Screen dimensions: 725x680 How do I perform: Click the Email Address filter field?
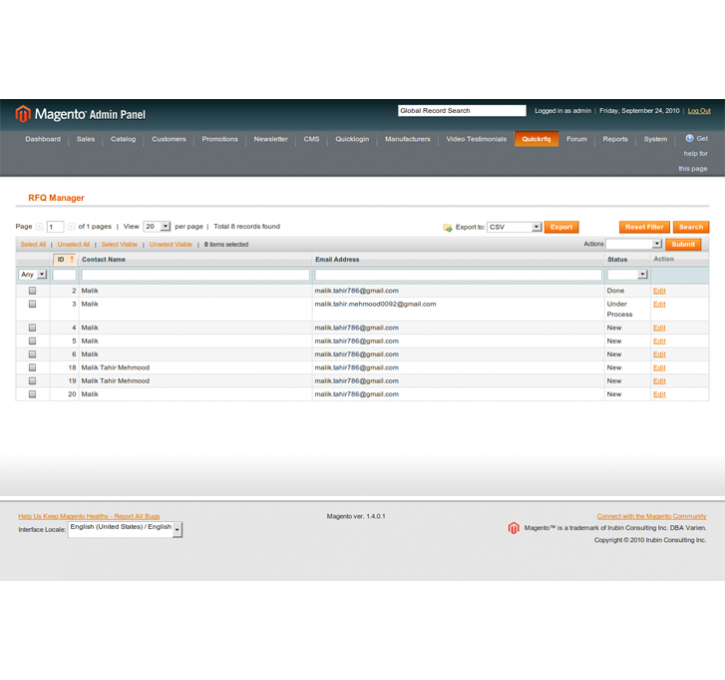458,275
